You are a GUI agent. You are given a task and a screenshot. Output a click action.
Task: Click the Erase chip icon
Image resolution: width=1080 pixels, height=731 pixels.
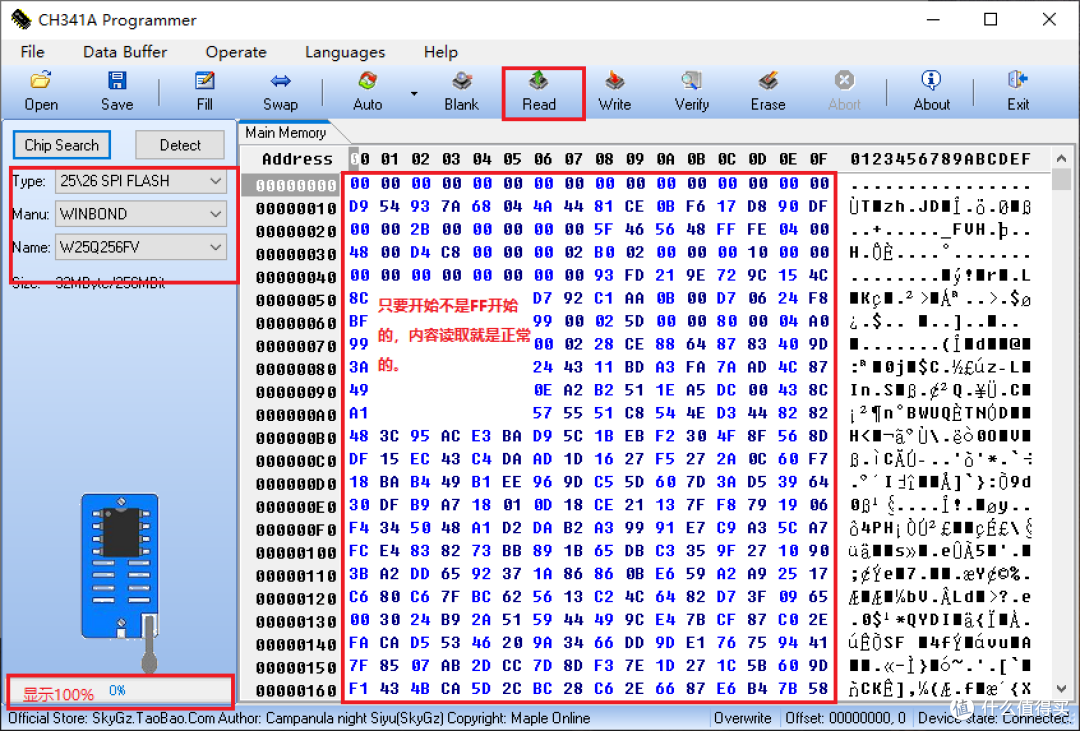pyautogui.click(x=768, y=91)
